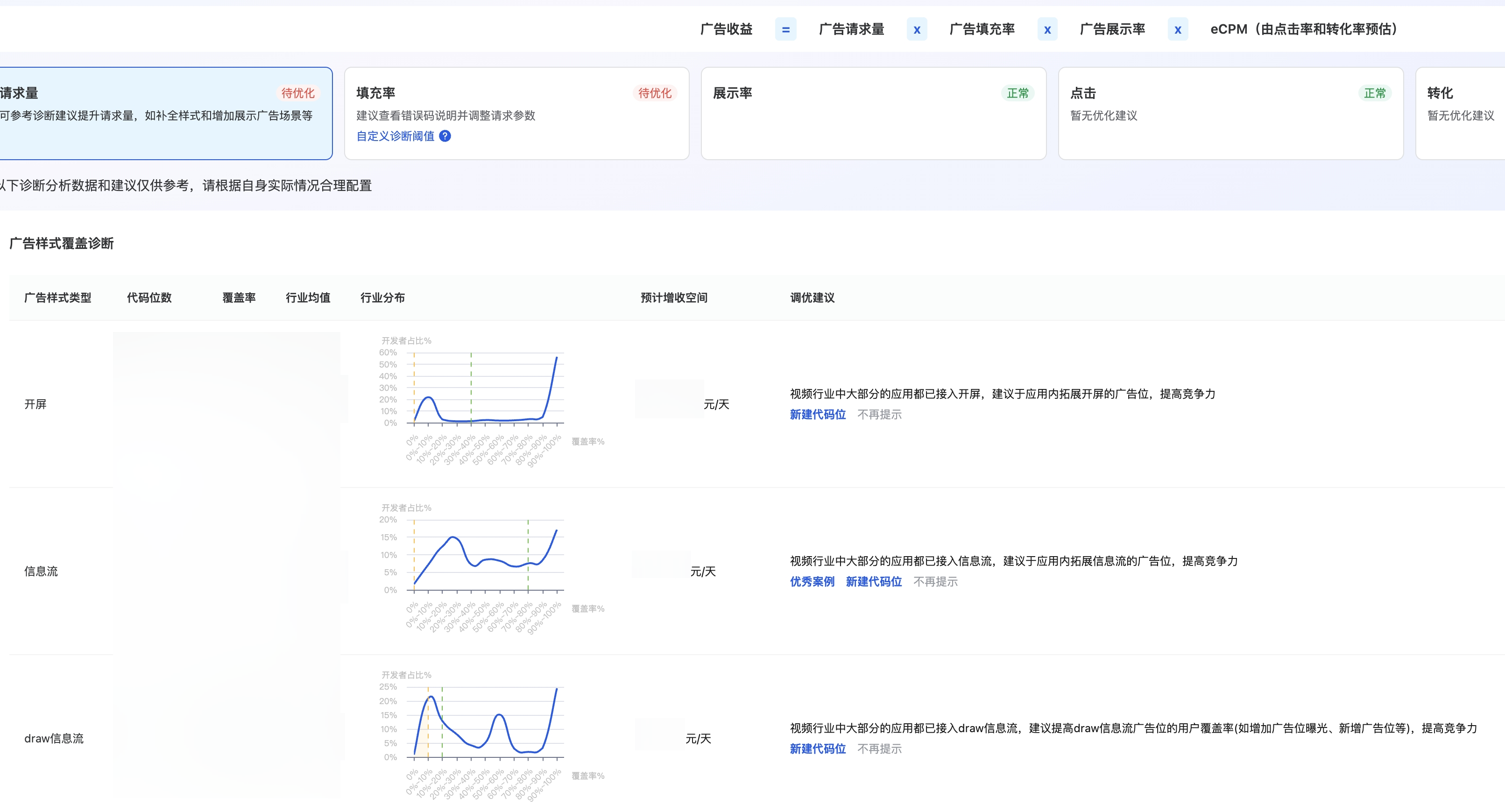The image size is (1505, 812).
Task: Click 新建代码位 in draw信息流 row
Action: (817, 748)
